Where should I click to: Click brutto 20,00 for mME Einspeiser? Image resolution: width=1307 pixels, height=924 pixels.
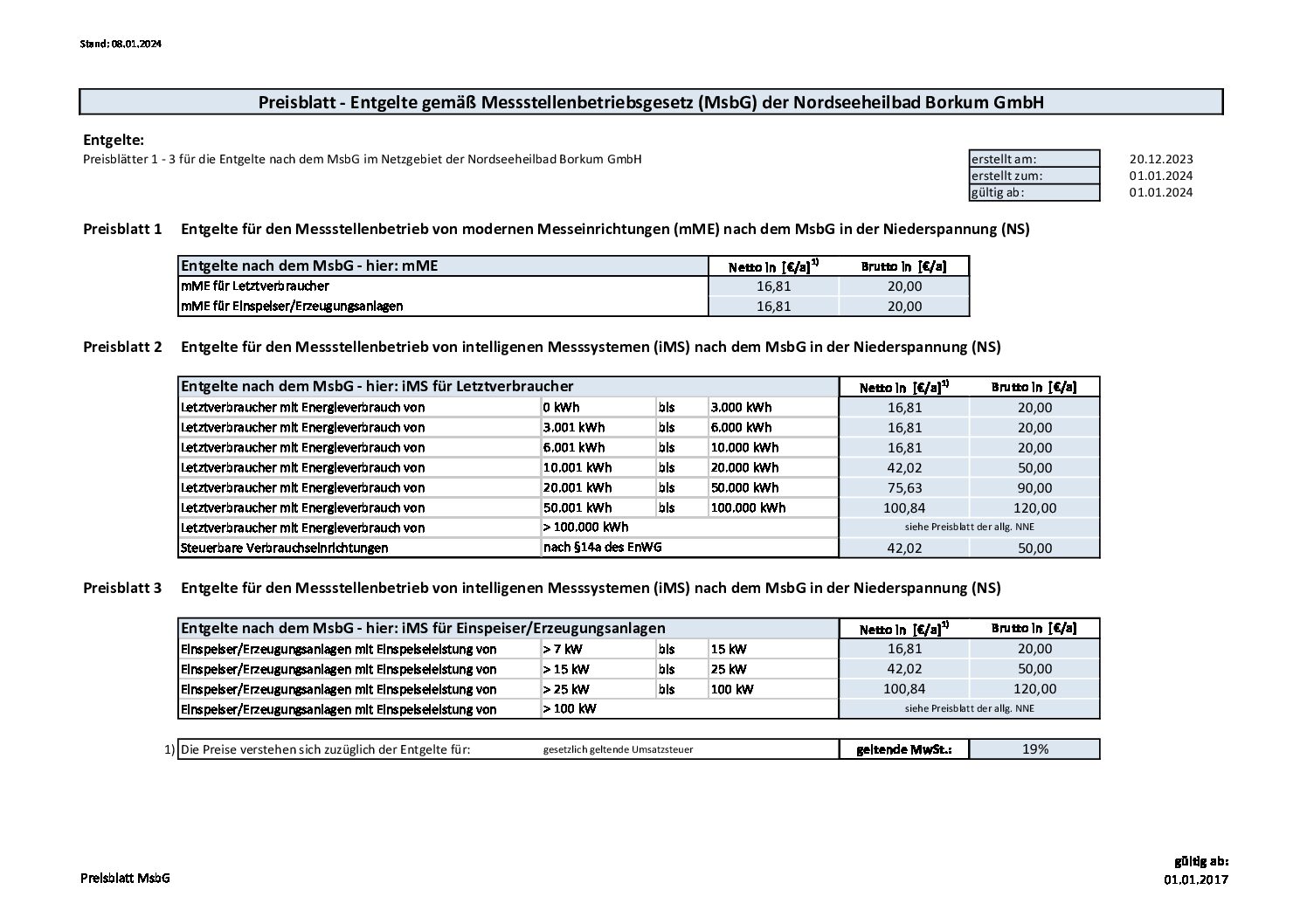coord(904,306)
